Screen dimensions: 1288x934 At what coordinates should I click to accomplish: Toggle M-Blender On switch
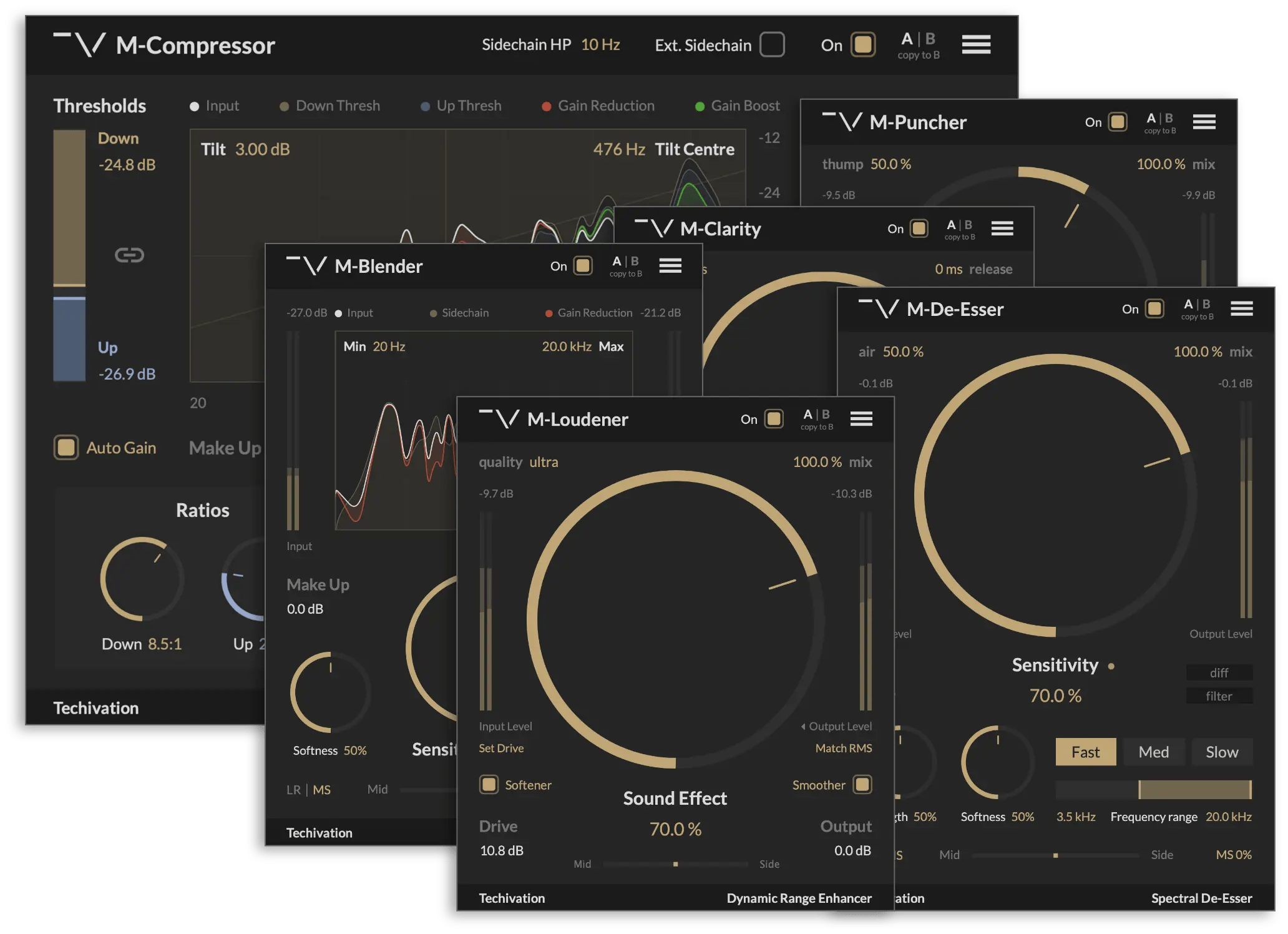583,266
